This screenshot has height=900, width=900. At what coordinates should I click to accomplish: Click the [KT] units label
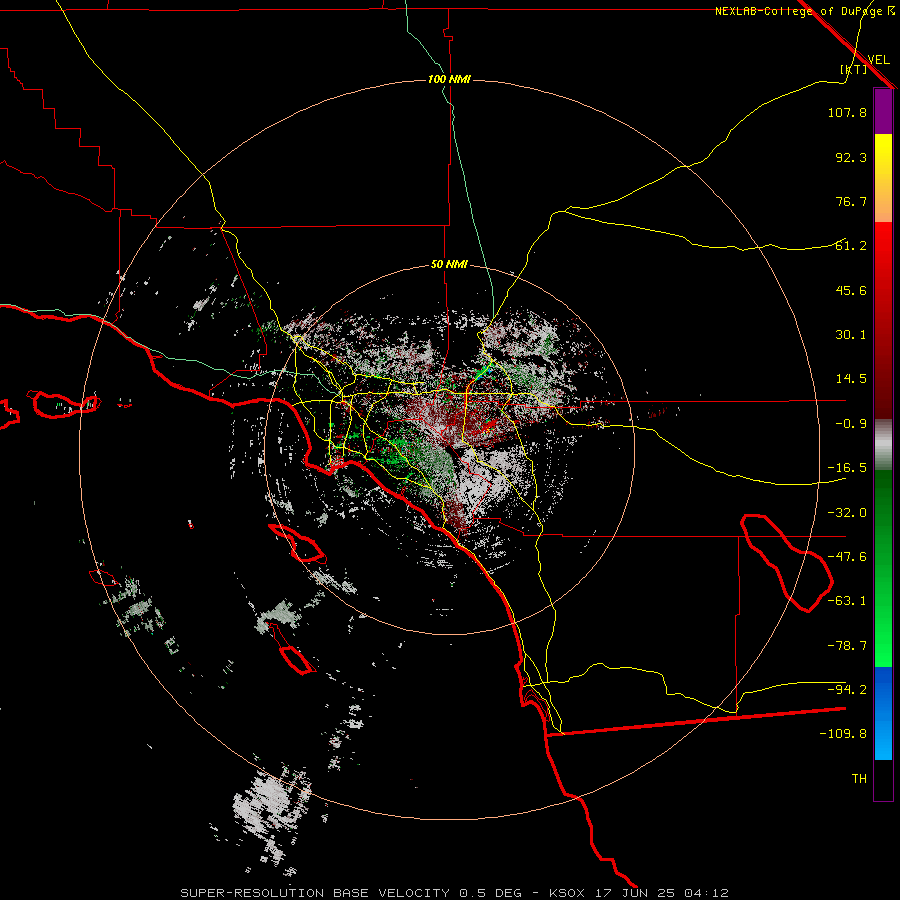click(854, 69)
